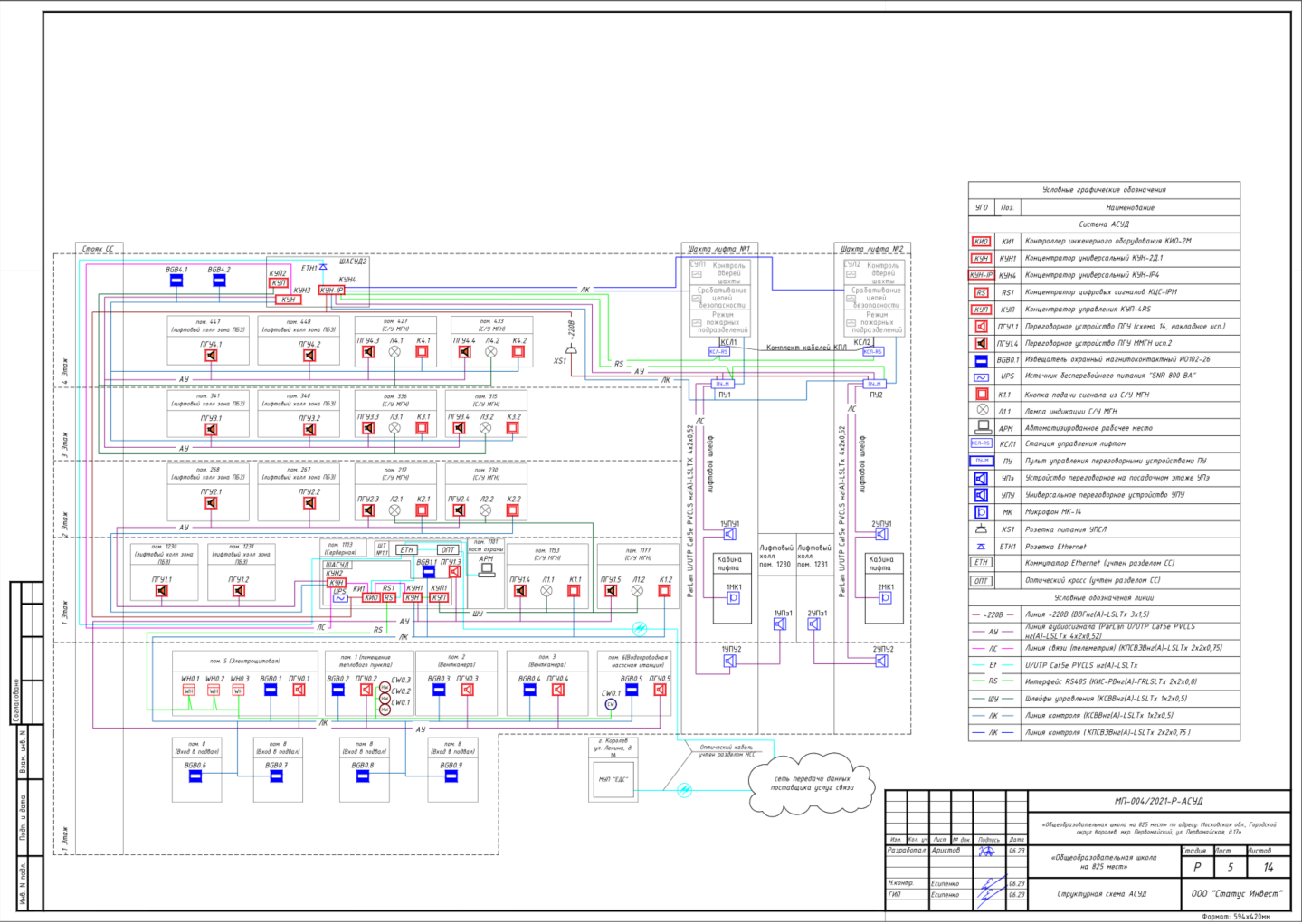Select the КСЛ-RS lift station legend symbol

(x=981, y=443)
